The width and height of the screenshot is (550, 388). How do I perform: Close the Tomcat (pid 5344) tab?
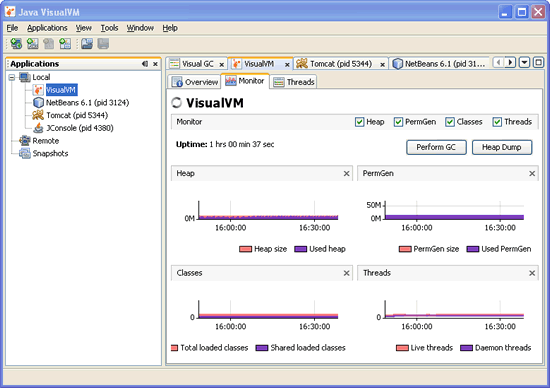382,65
